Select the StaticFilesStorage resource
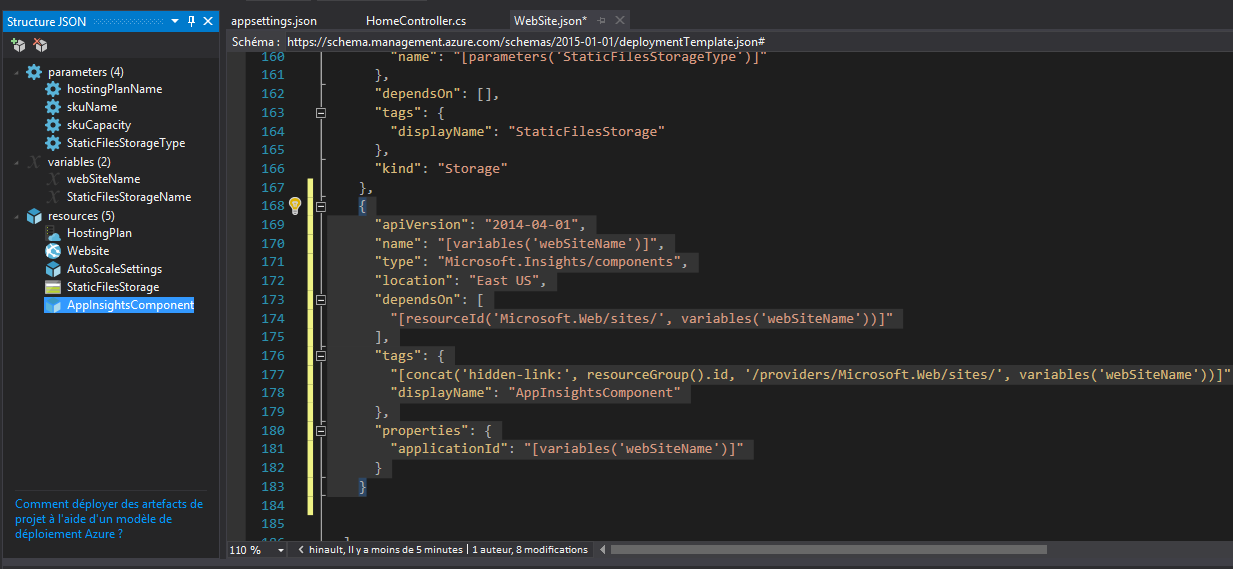Image resolution: width=1233 pixels, height=569 pixels. click(113, 287)
